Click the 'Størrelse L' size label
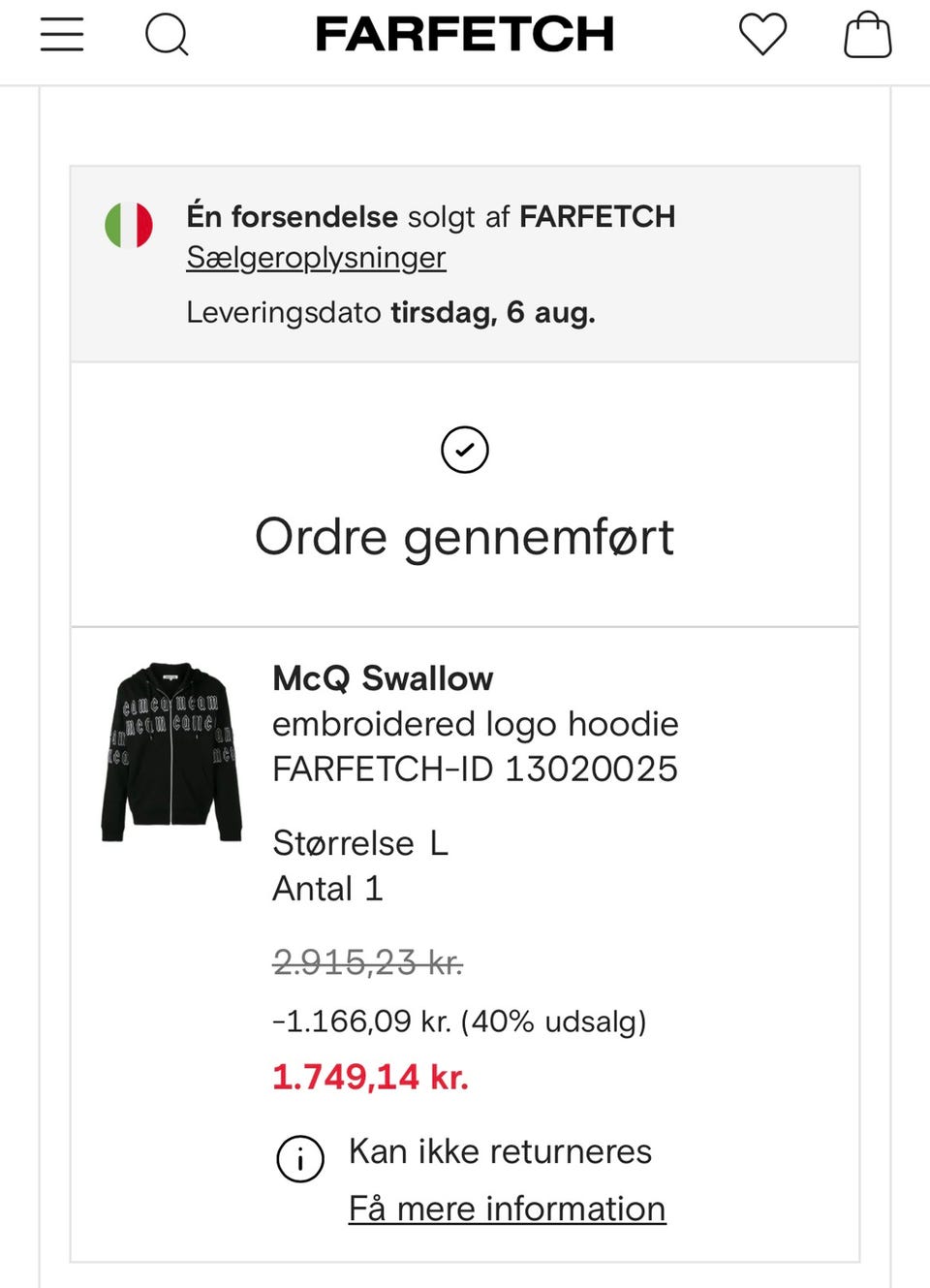The height and width of the screenshot is (1288, 930). coord(359,843)
